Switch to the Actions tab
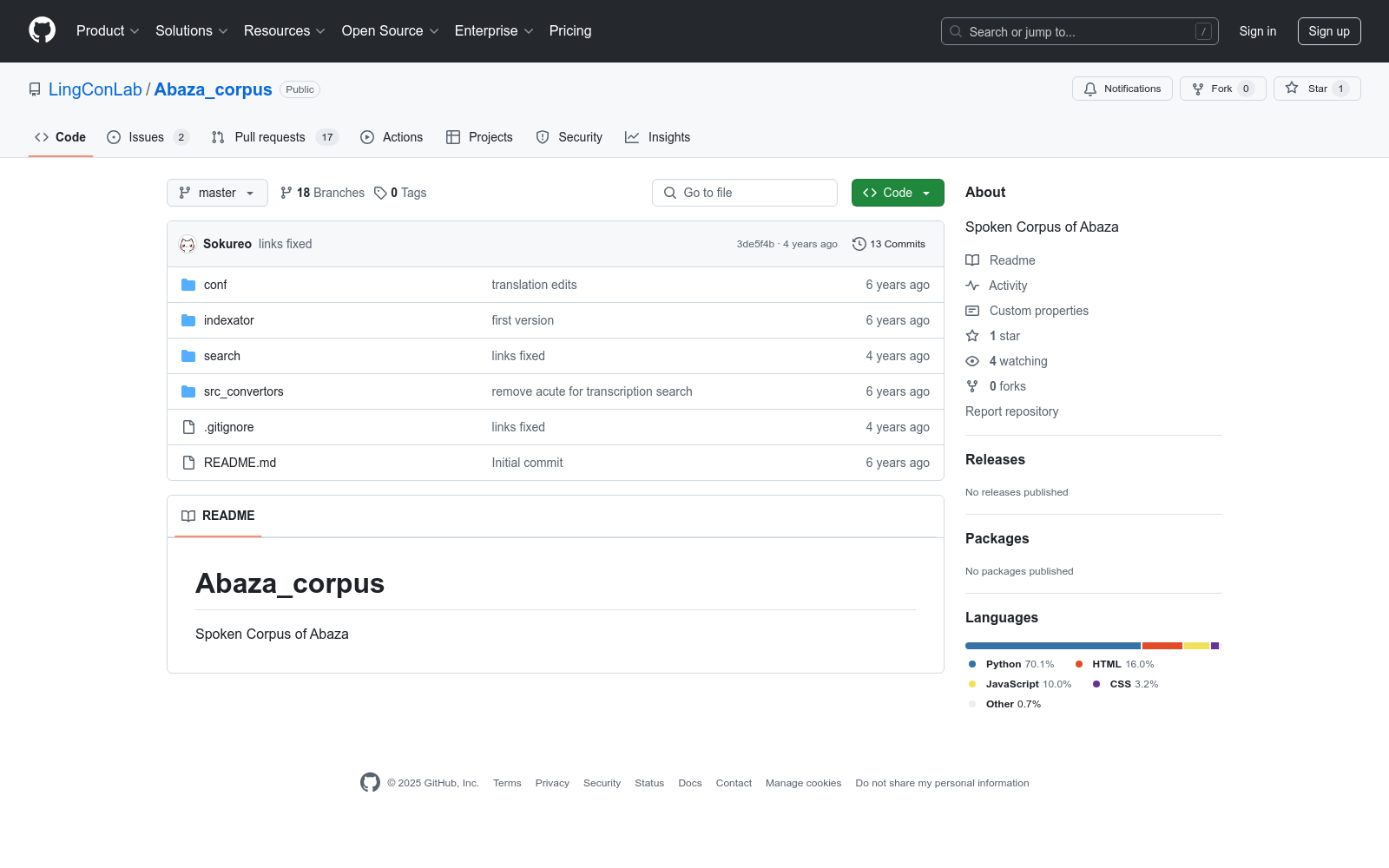Viewport: 1389px width, 868px height. click(x=392, y=137)
